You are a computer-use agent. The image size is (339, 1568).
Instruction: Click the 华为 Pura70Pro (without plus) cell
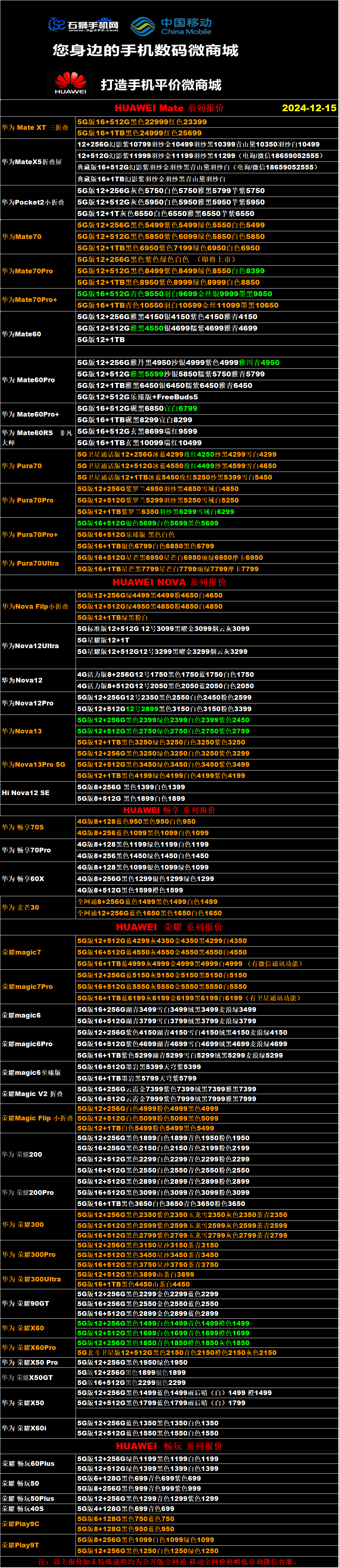click(38, 500)
